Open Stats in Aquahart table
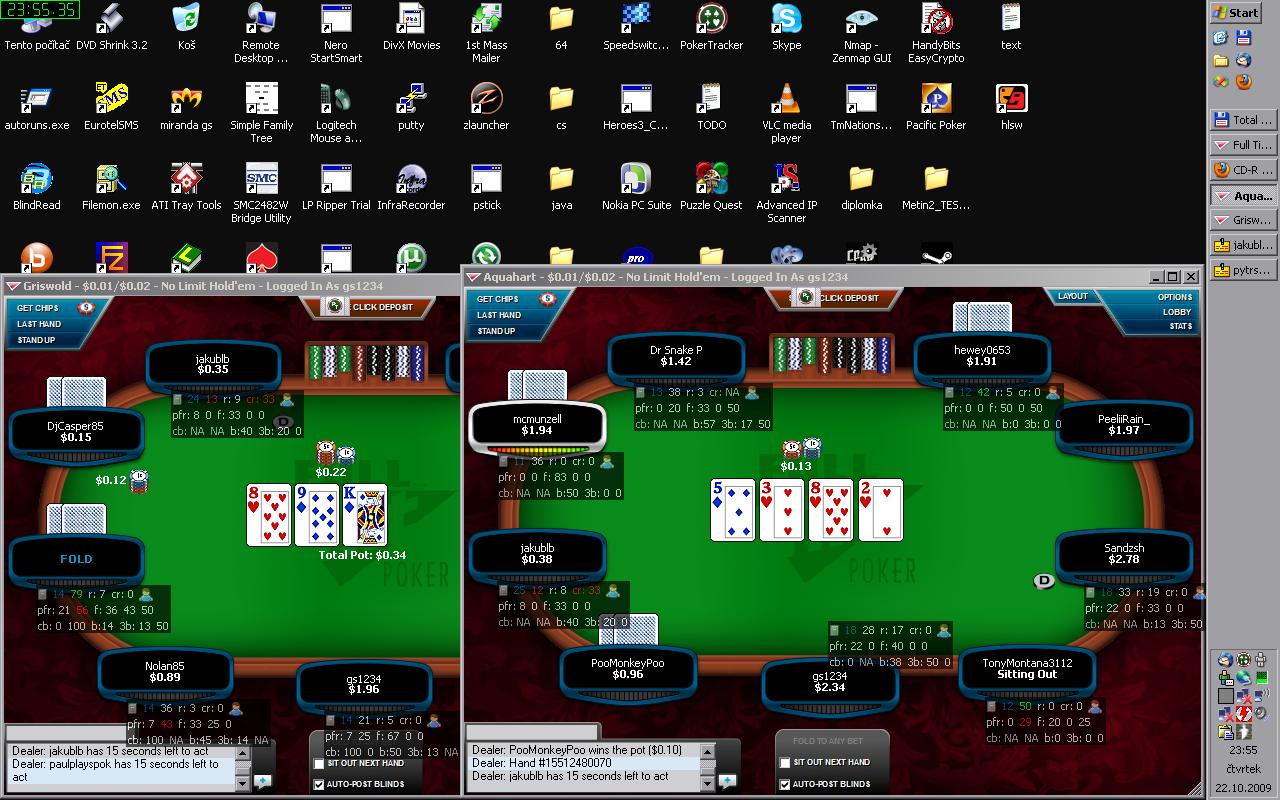This screenshot has width=1280, height=800. pyautogui.click(x=1180, y=326)
